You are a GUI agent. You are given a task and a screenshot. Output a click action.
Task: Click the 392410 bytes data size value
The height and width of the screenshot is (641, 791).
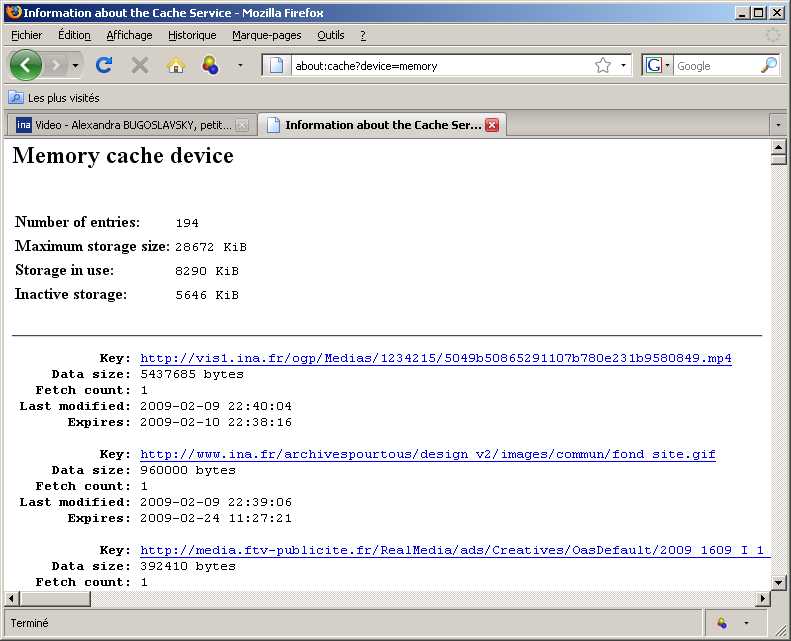click(188, 566)
